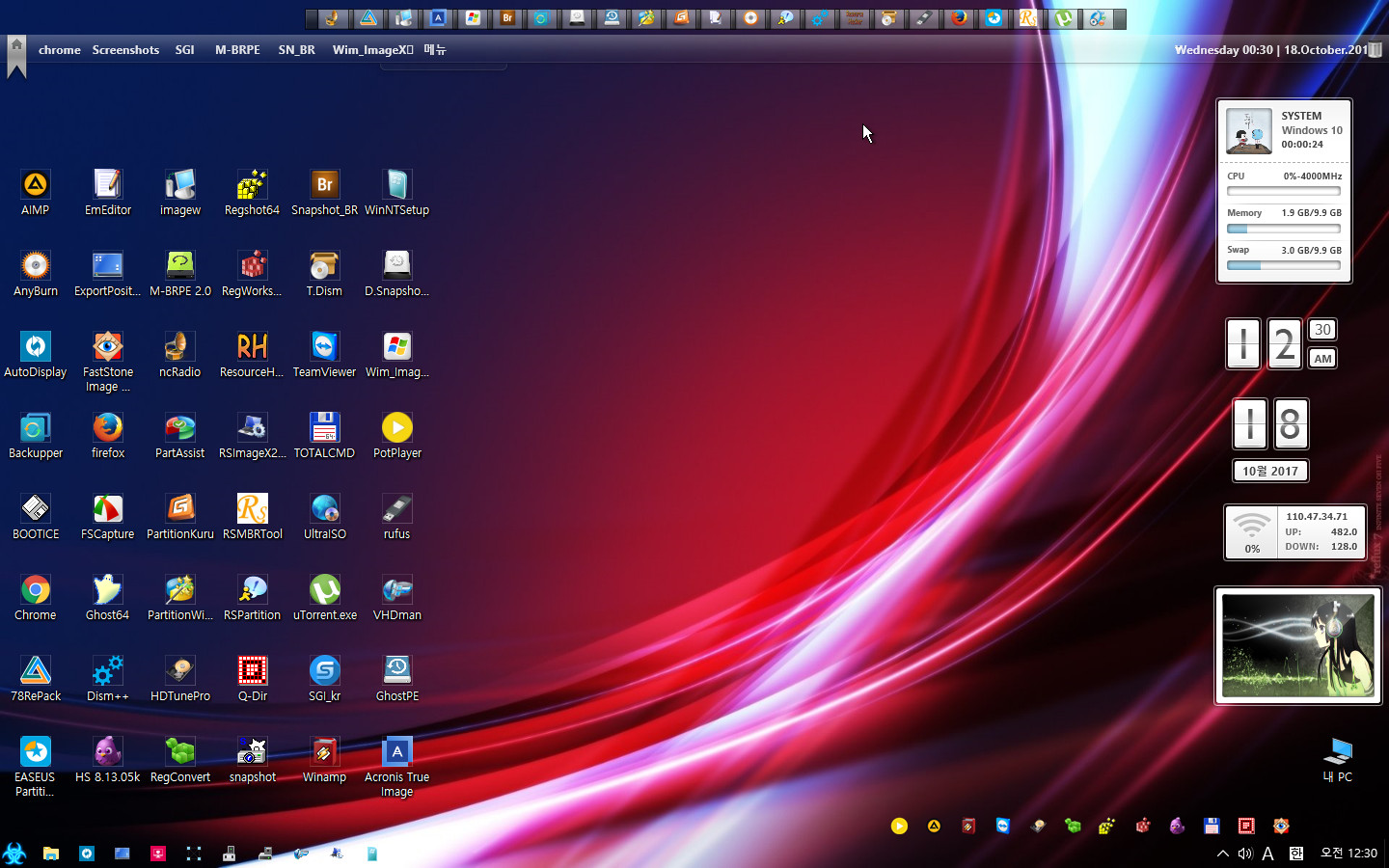Launch firefox from the desktop
Image resolution: width=1389 pixels, height=868 pixels.
[x=108, y=436]
